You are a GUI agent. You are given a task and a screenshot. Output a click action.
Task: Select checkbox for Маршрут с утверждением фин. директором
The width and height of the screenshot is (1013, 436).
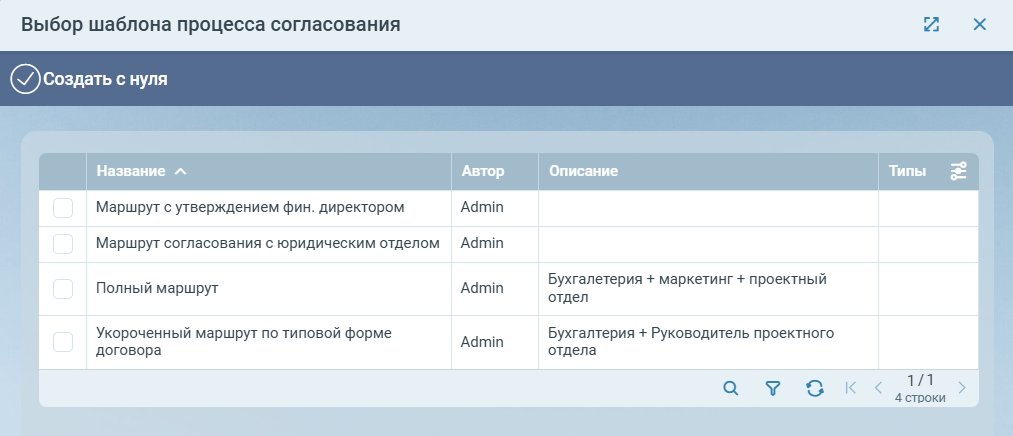(x=63, y=208)
